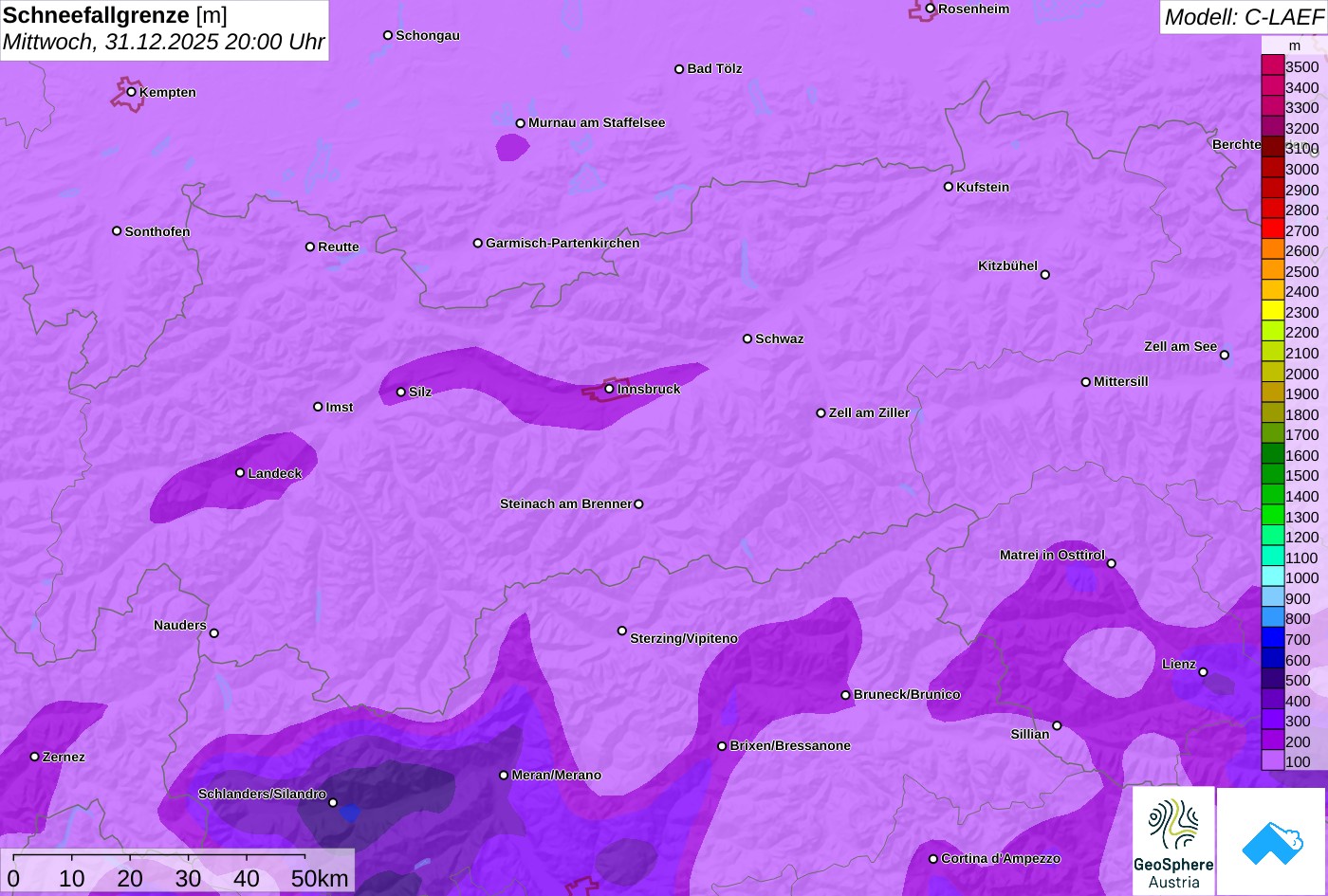This screenshot has height=896, width=1328.
Task: Click the Modell: C-LAEF label
Action: point(1243,17)
